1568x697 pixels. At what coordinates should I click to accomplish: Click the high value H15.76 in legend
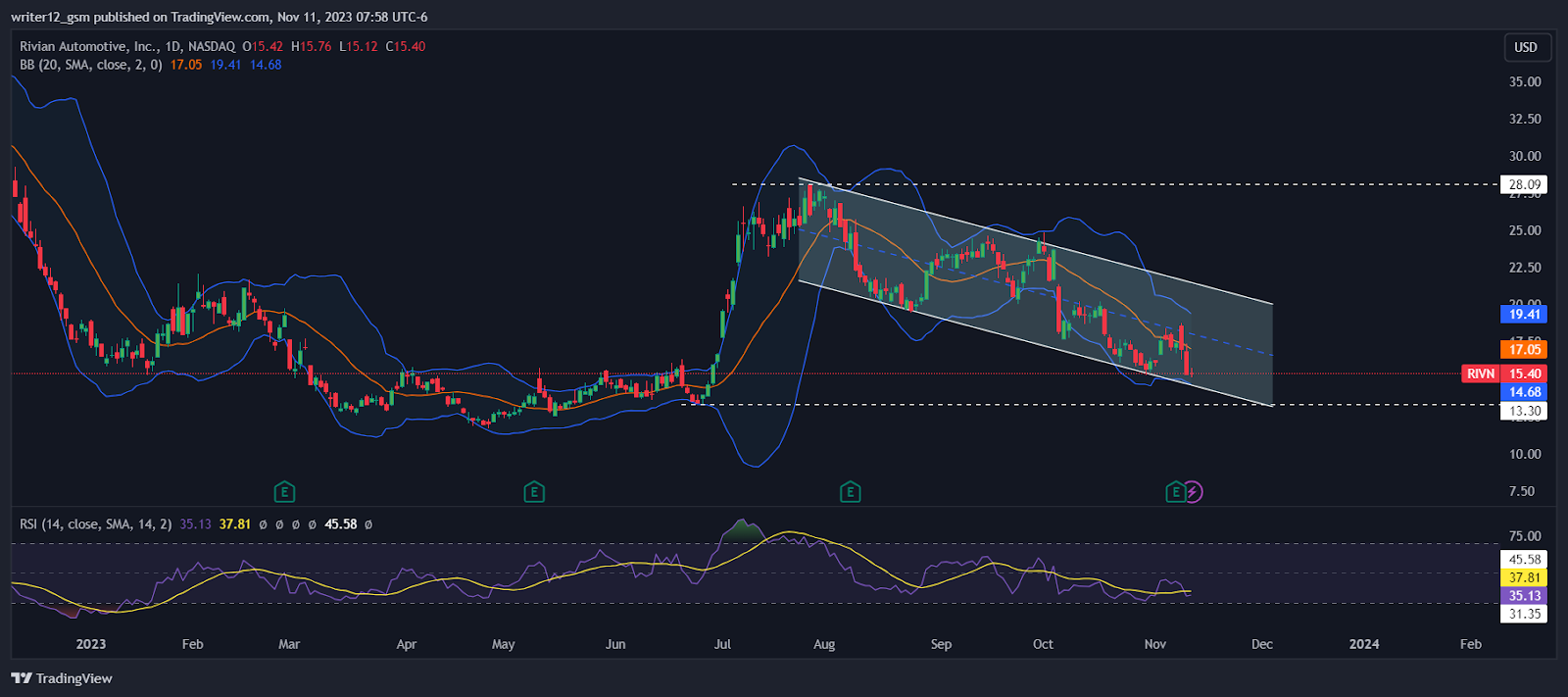click(x=311, y=46)
